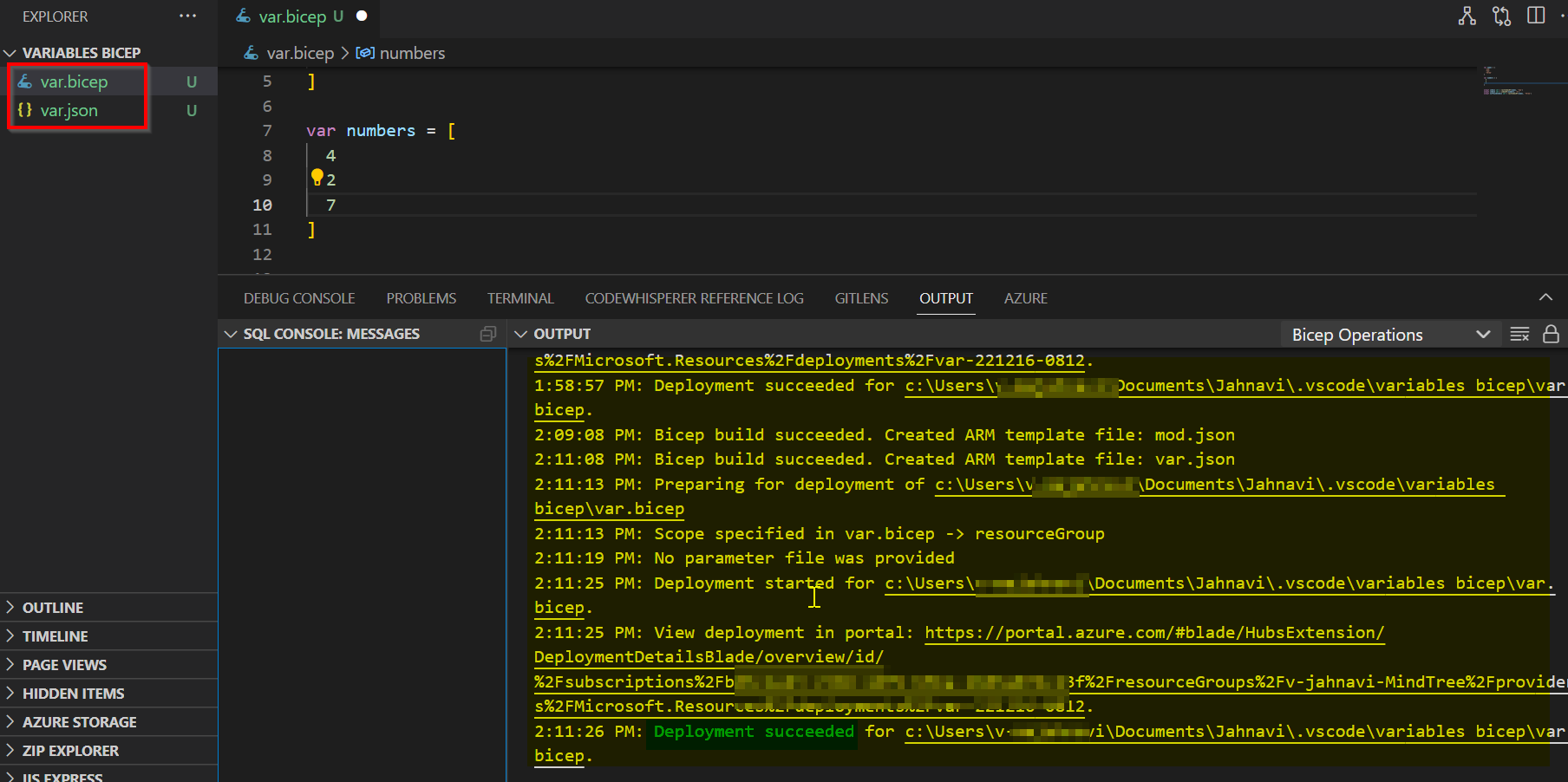Open Explorer more actions ellipsis
The image size is (1568, 782).
pyautogui.click(x=187, y=16)
